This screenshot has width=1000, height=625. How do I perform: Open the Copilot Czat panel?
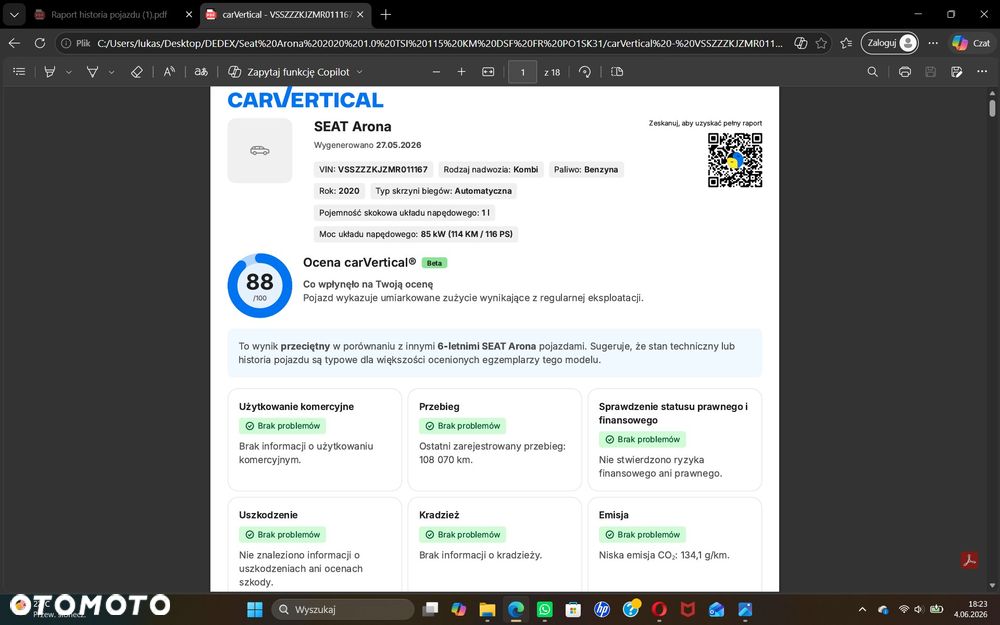971,43
